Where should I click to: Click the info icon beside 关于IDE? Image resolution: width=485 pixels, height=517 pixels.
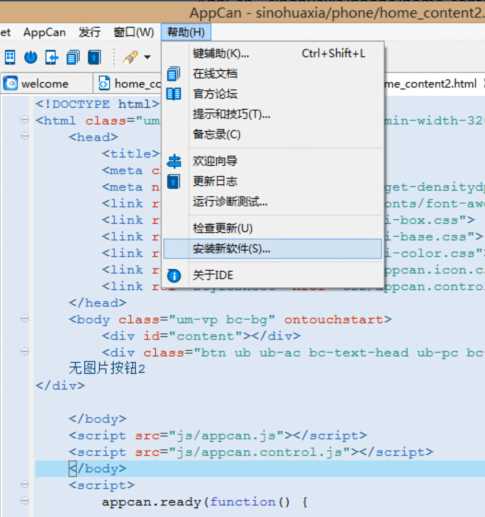[x=174, y=276]
